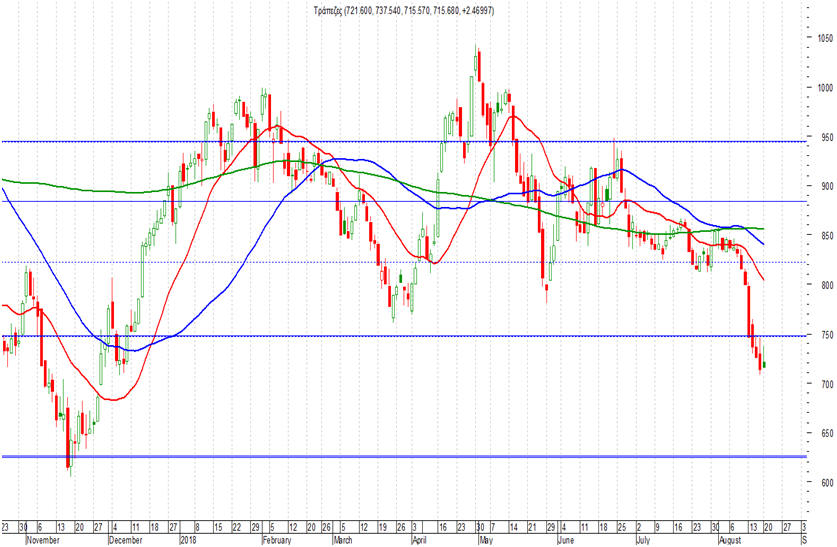
Task: Select the August month label
Action: click(x=730, y=540)
